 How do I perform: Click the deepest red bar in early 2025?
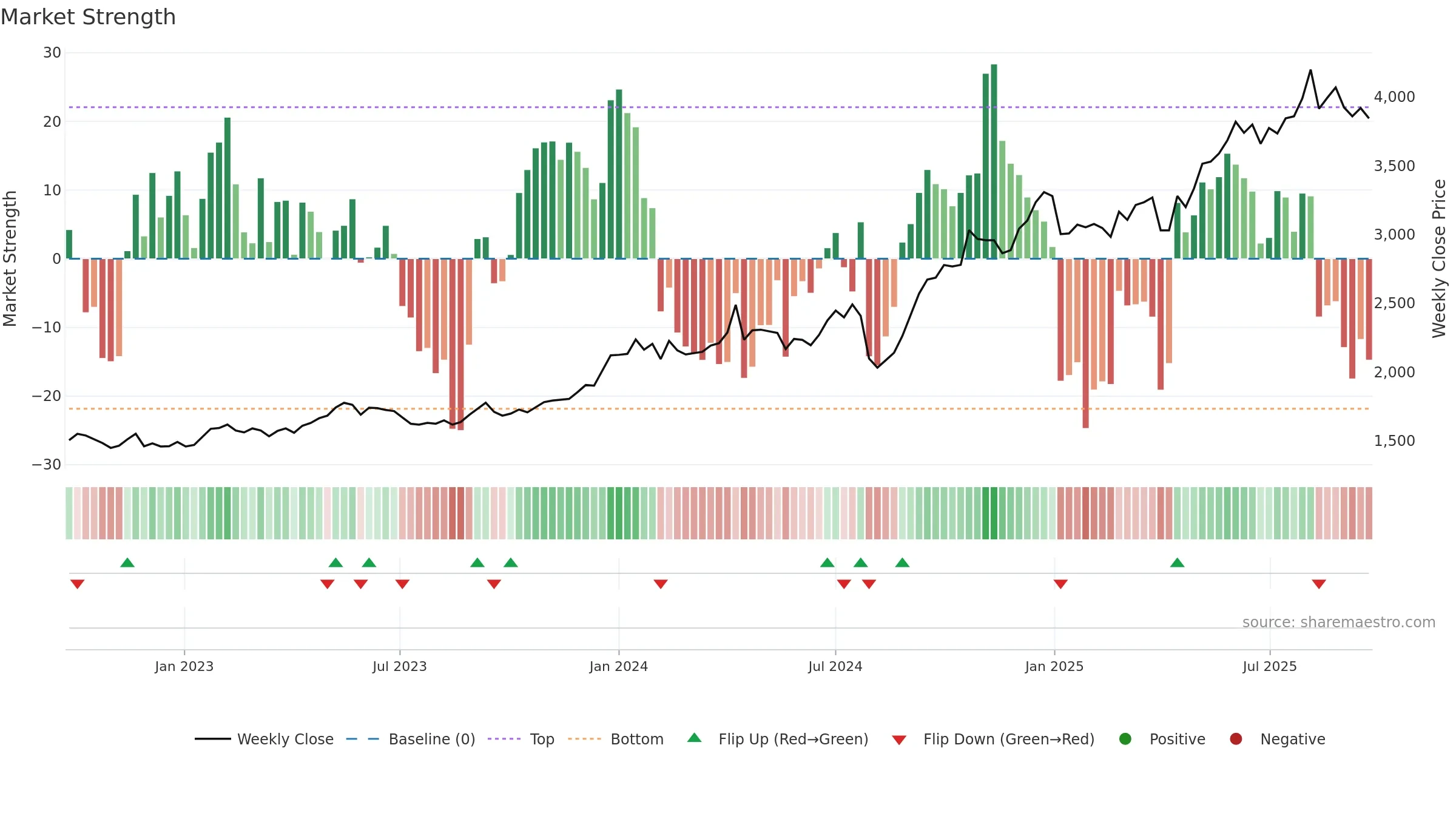(1085, 343)
